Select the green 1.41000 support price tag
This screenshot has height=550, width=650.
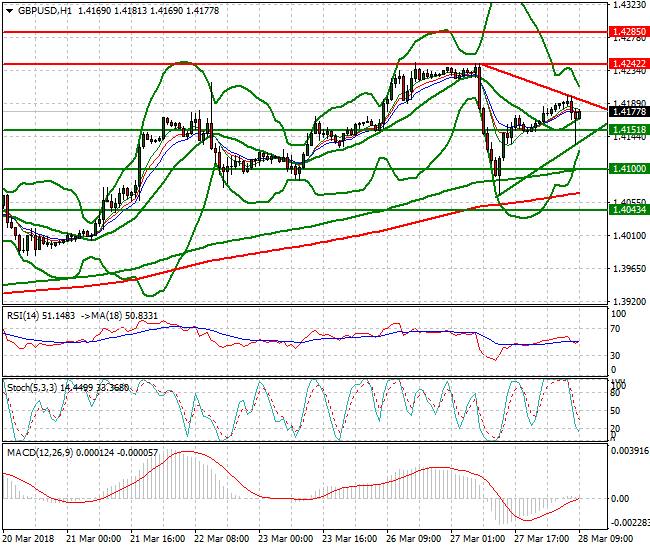coord(628,169)
